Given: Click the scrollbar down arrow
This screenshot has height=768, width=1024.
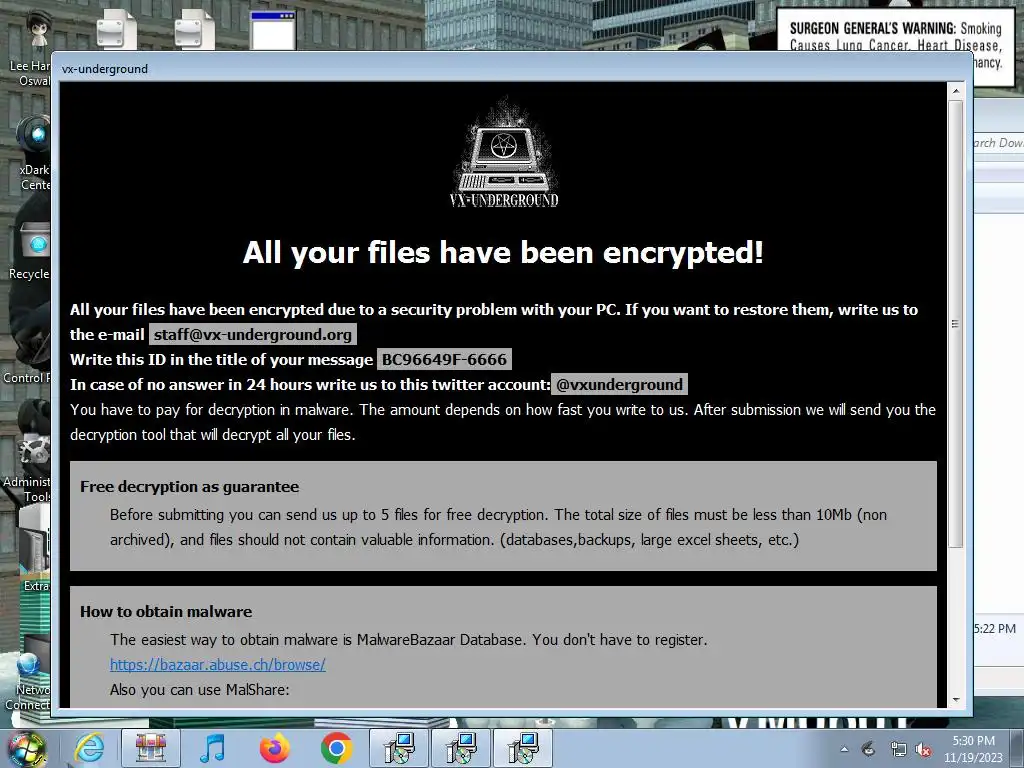Looking at the screenshot, I should click(x=955, y=699).
